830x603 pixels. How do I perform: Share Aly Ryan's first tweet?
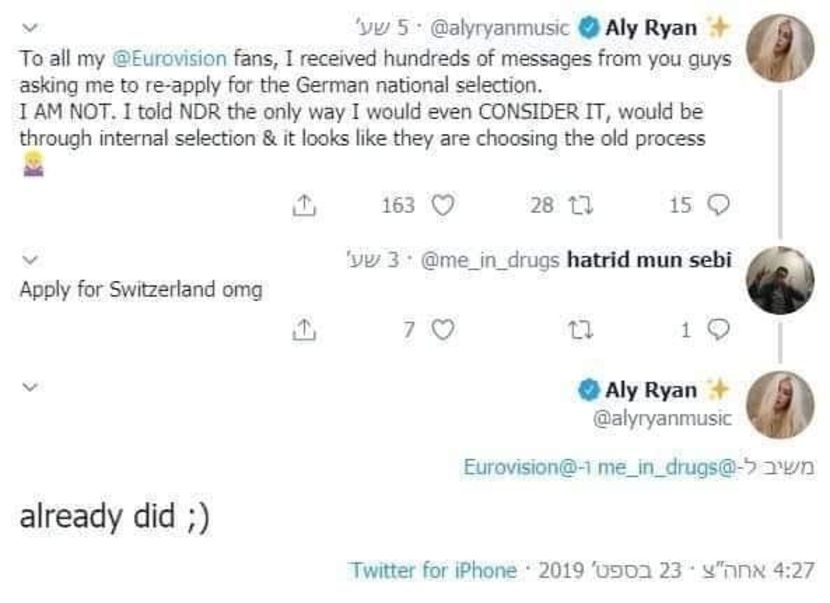(302, 205)
